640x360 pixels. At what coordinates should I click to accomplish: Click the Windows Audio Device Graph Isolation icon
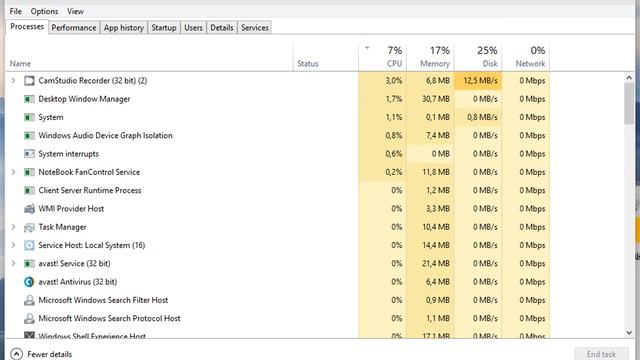(29, 136)
